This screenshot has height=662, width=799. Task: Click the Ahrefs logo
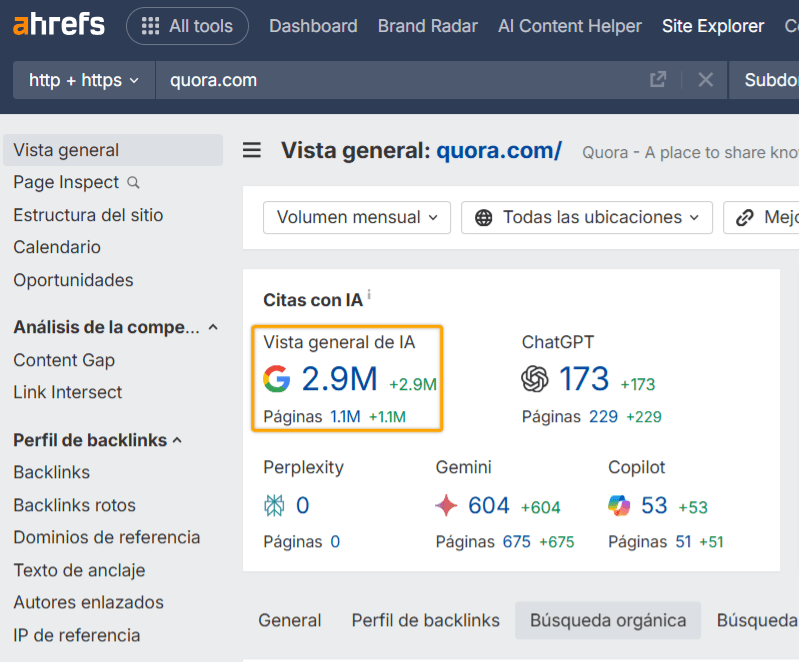59,25
